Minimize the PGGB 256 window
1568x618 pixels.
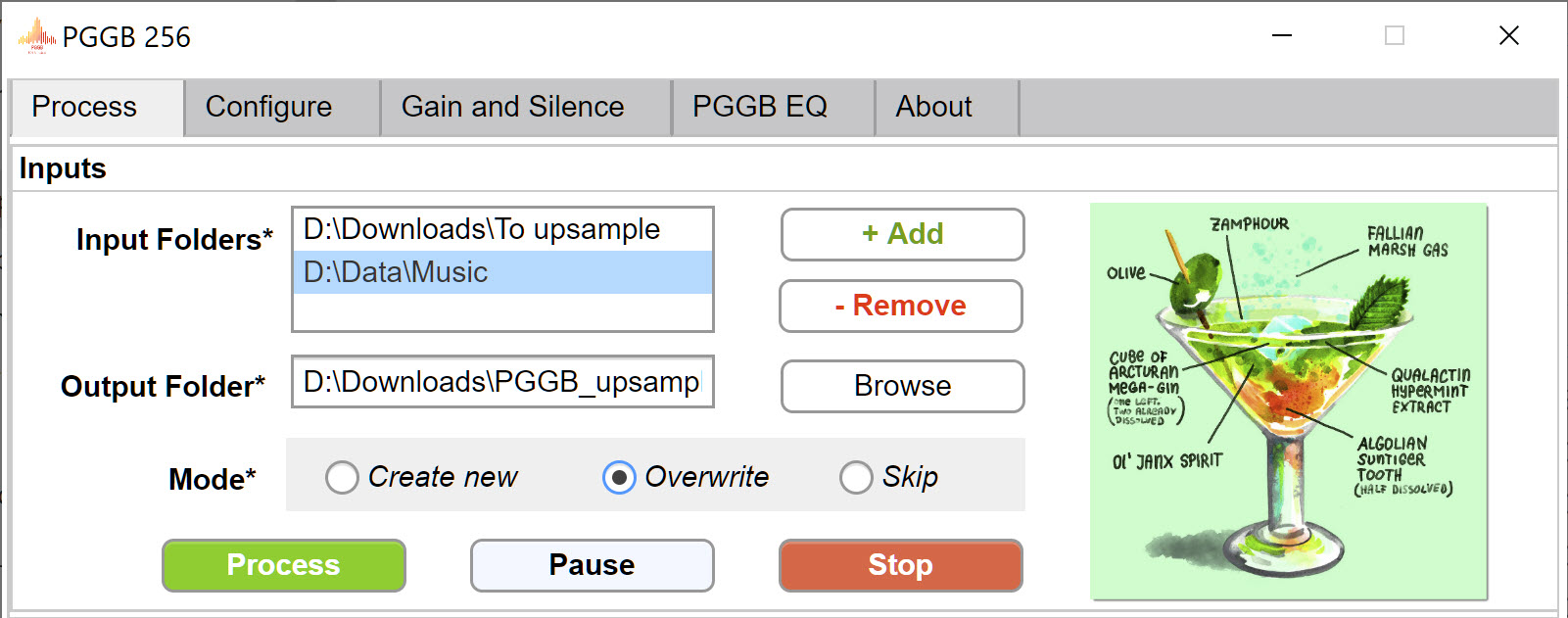click(x=1282, y=36)
